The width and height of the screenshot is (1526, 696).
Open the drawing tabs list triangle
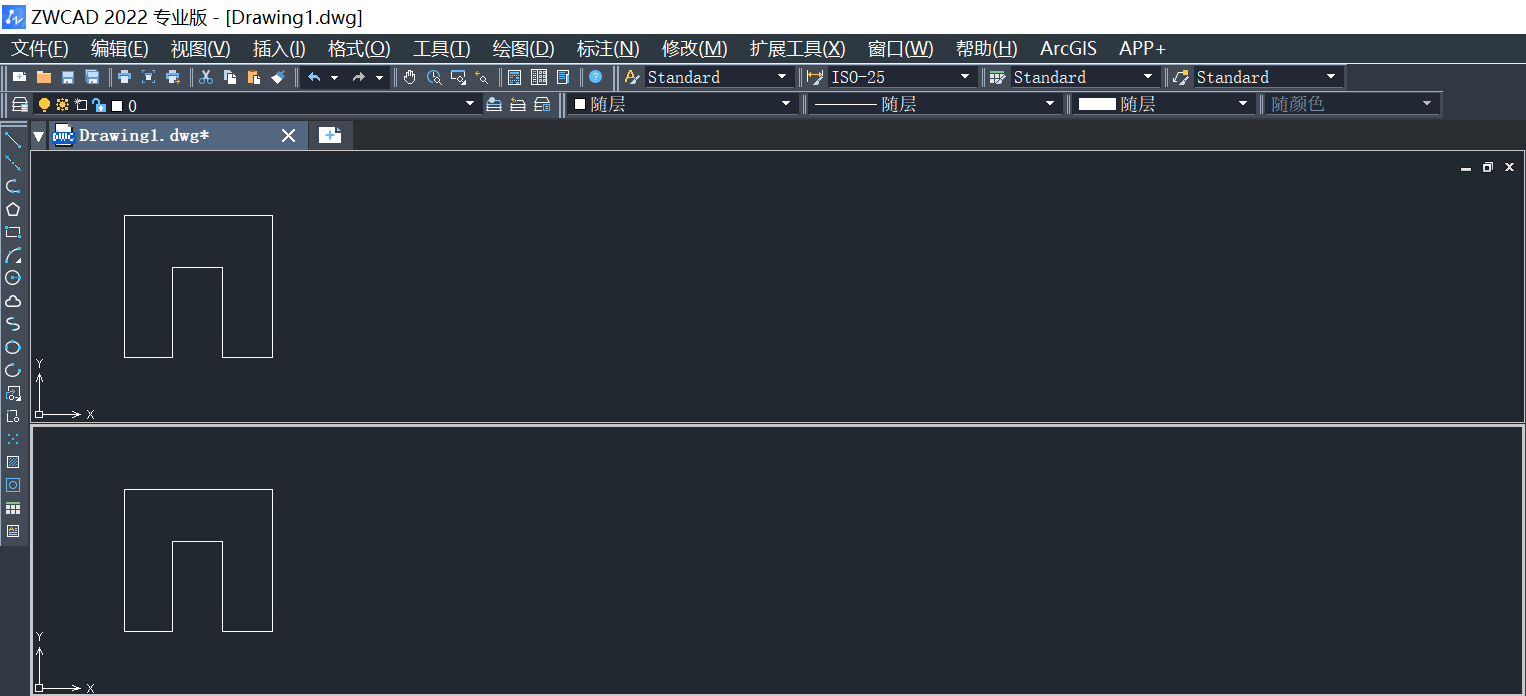[39, 136]
